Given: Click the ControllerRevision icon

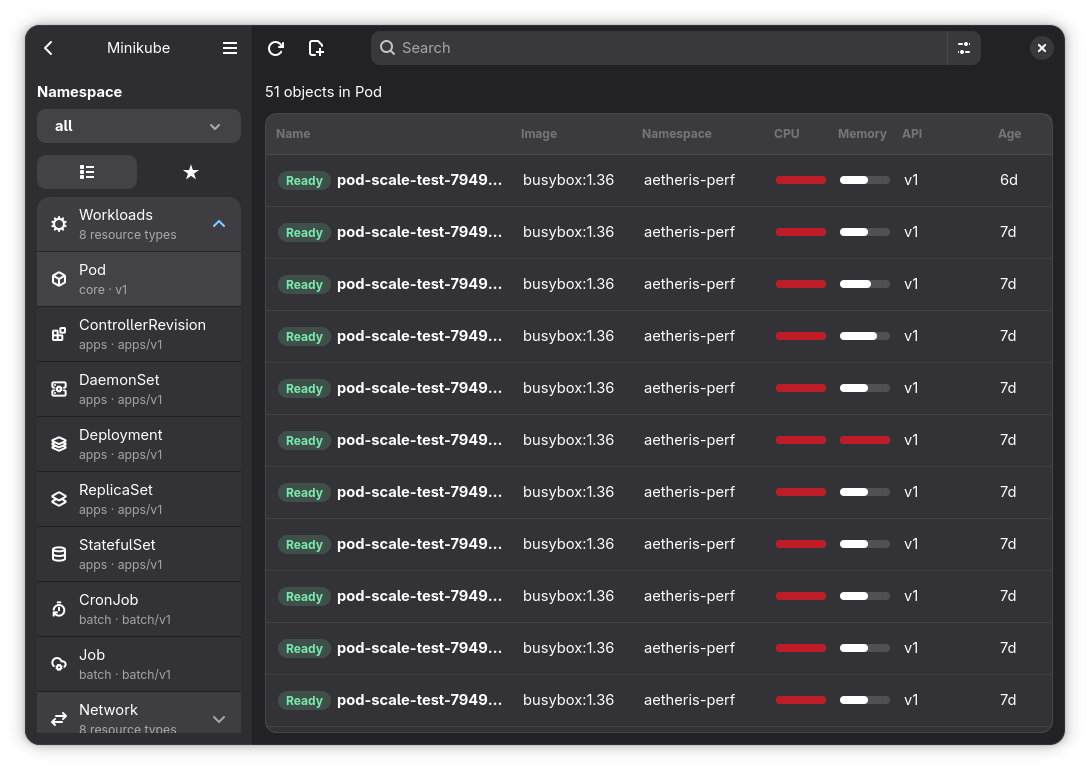Looking at the screenshot, I should point(59,334).
